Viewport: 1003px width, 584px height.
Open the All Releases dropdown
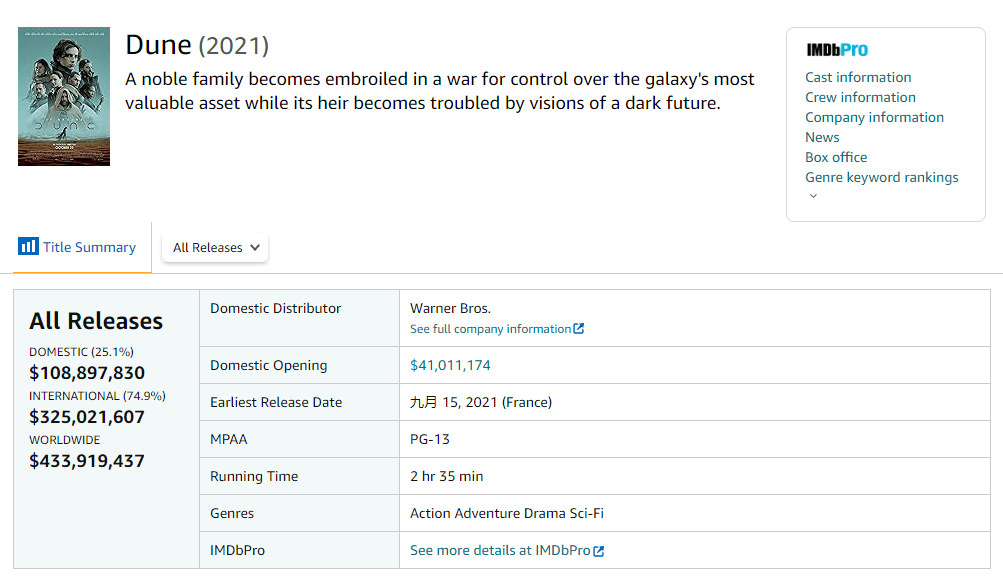214,248
